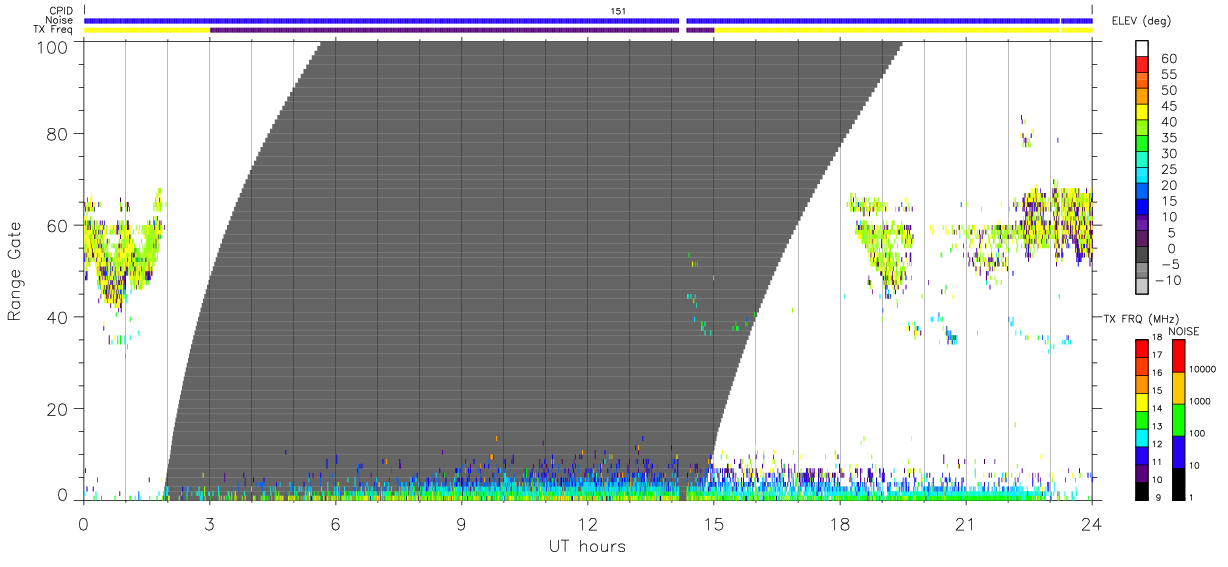Viewport: 1228px width, 567px height.
Task: Click the 21 tick on UT hours axis
Action: 966,522
